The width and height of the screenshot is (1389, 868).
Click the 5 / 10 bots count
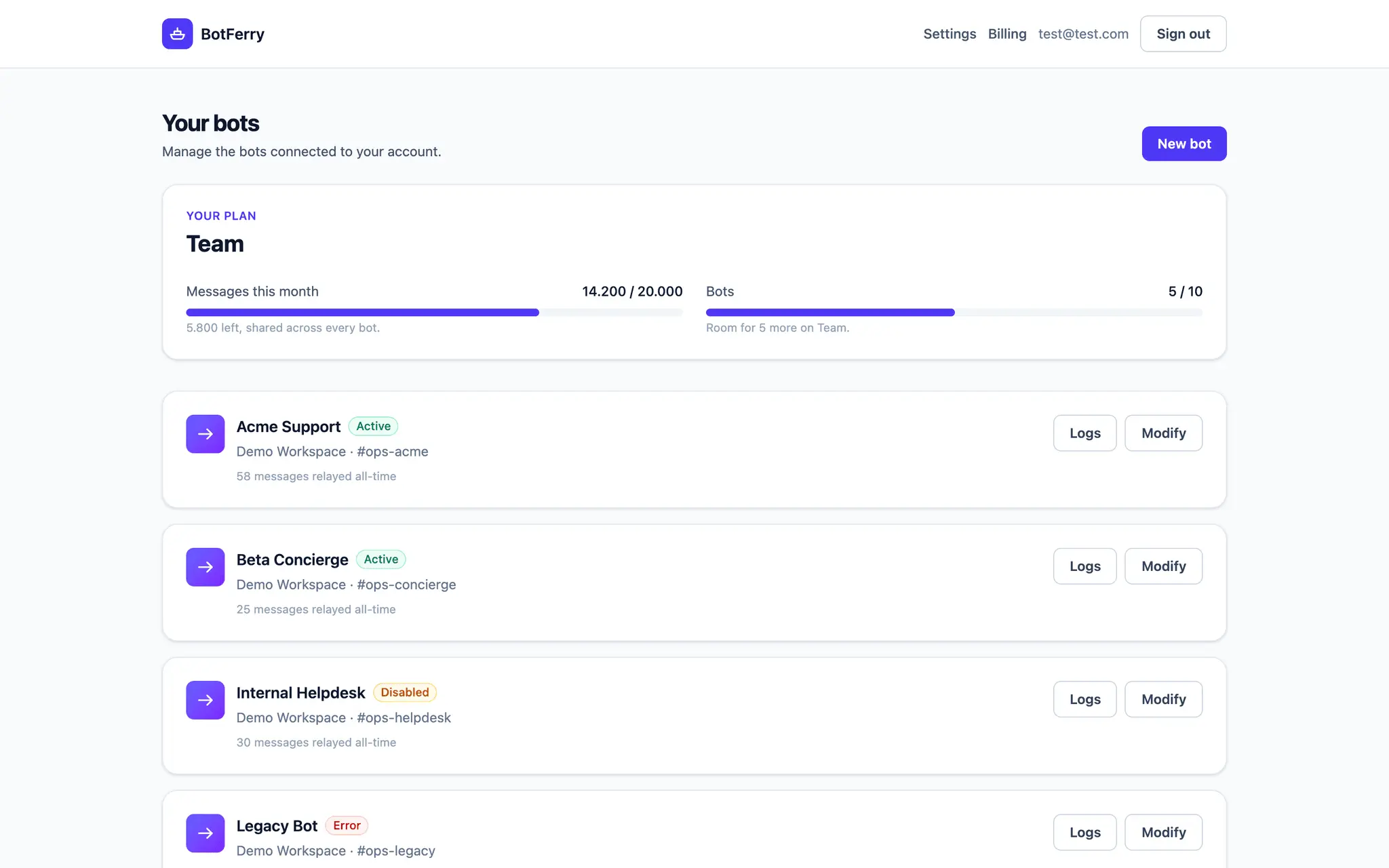tap(1185, 292)
